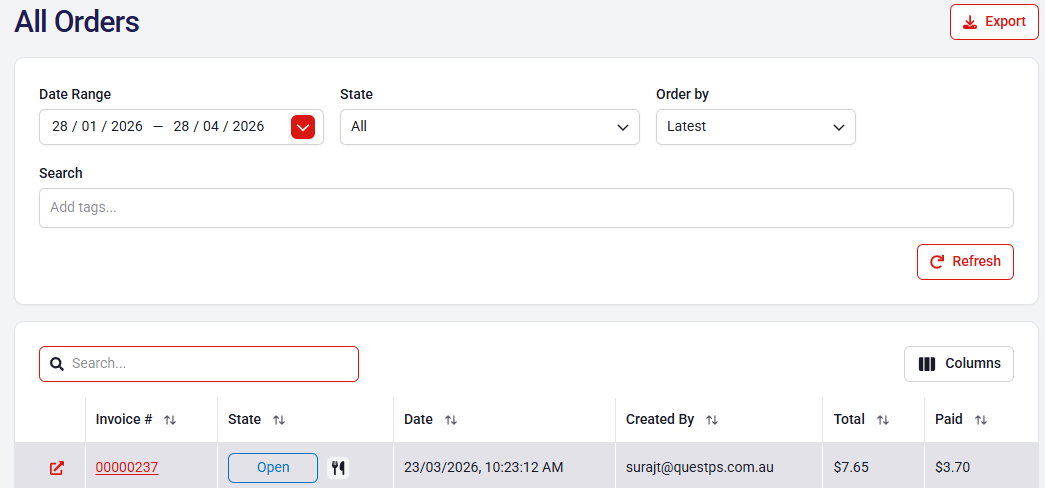
Task: Open the Columns chooser
Action: click(x=958, y=364)
